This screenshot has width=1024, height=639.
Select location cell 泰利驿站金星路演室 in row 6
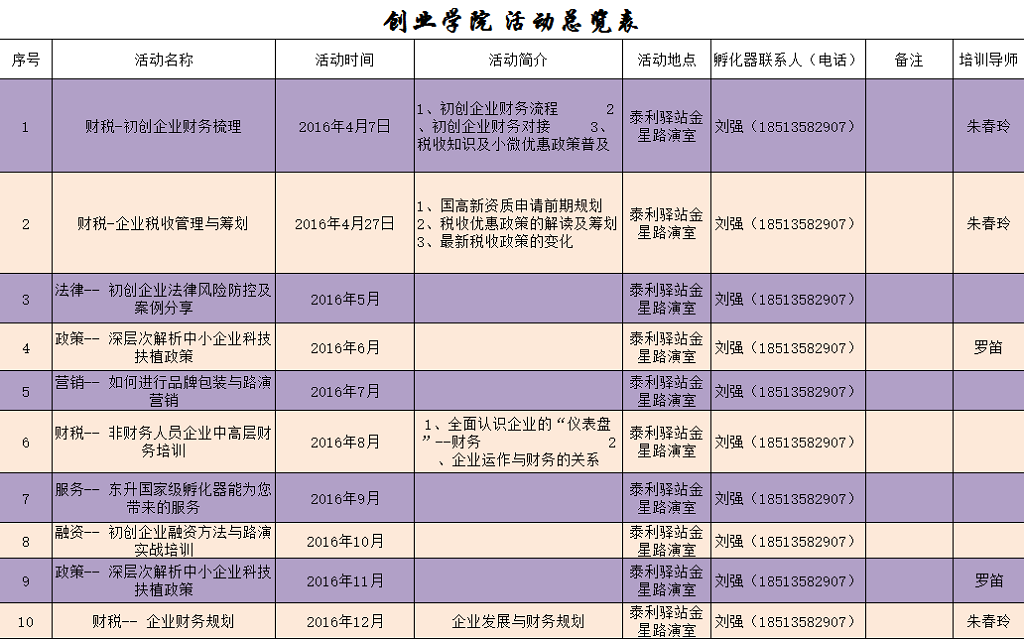[x=667, y=442]
